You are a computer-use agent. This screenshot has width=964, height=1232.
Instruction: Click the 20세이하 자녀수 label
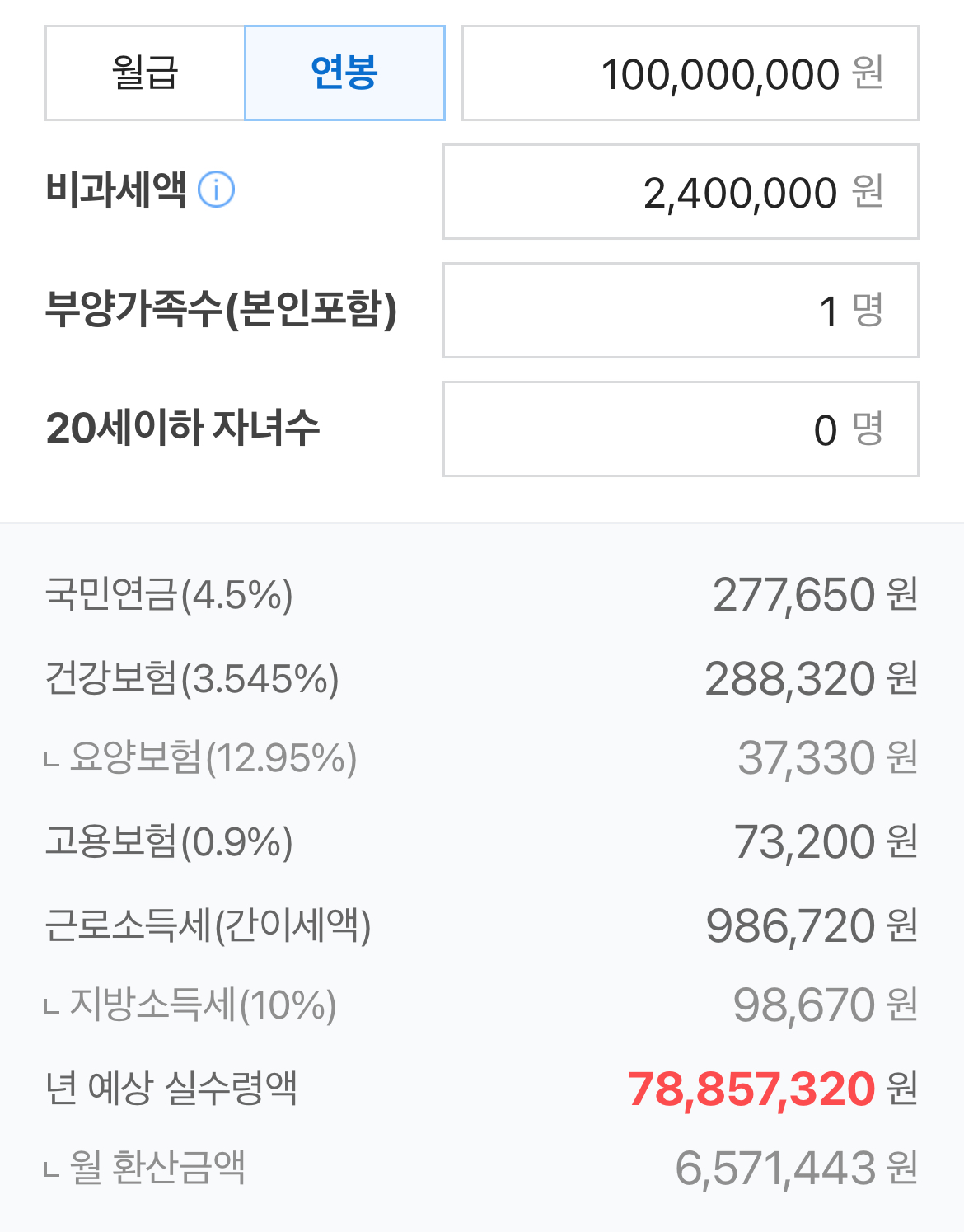(x=182, y=428)
